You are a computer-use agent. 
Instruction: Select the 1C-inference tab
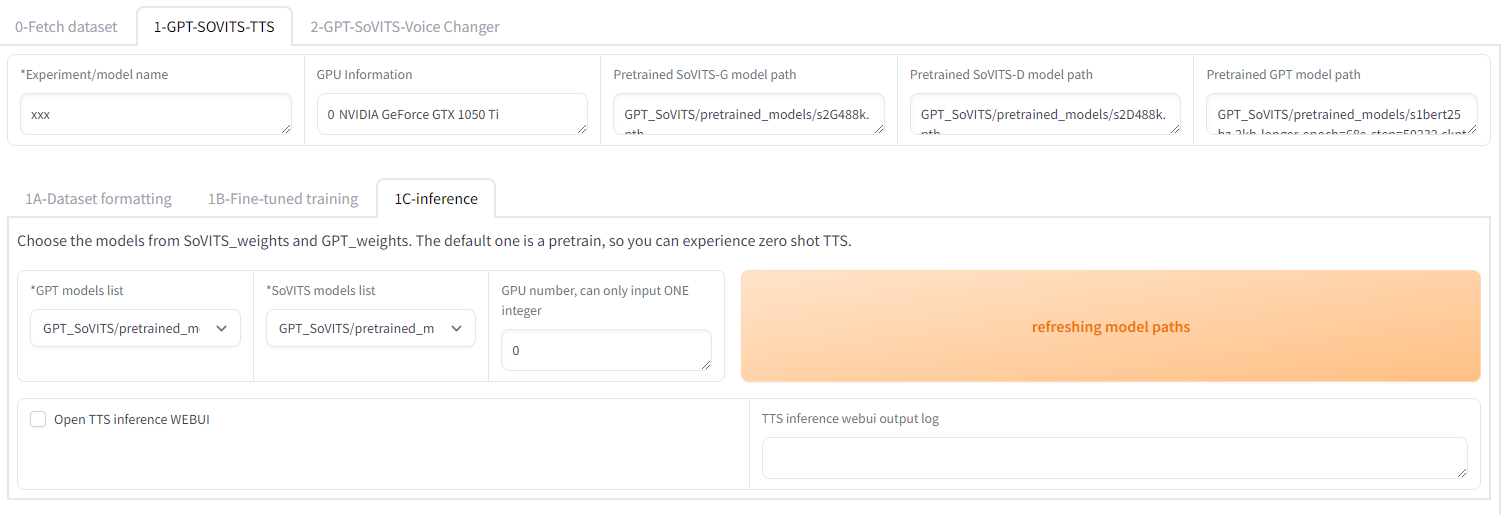point(435,199)
